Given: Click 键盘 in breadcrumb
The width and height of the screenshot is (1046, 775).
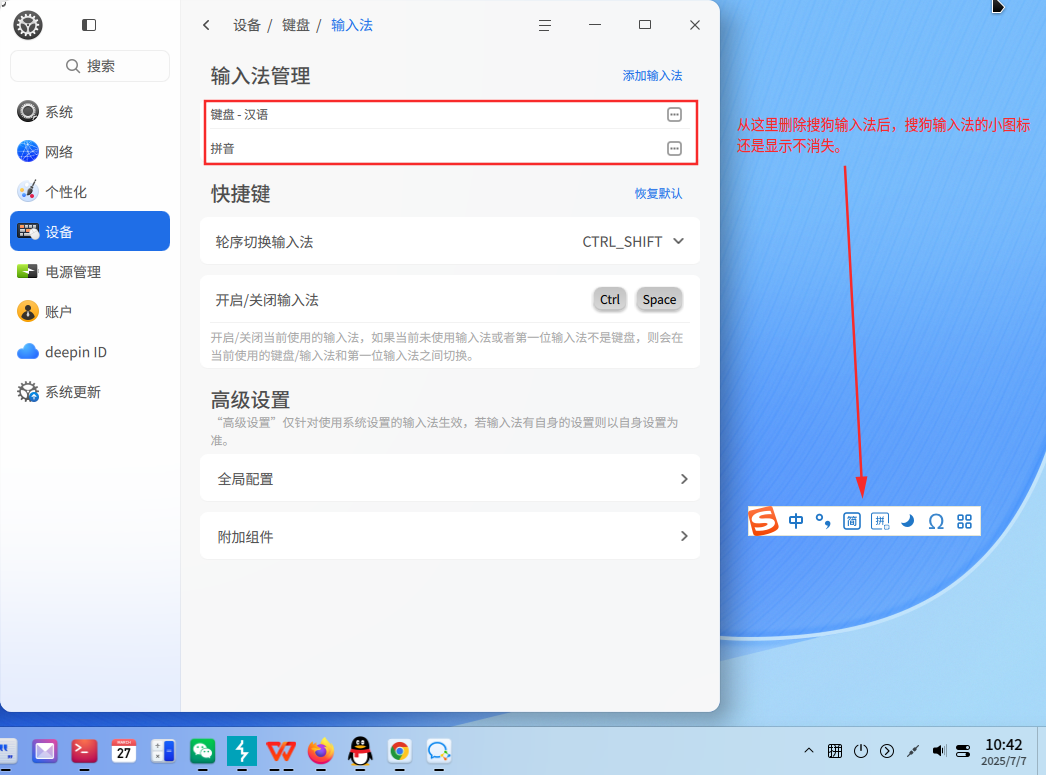Looking at the screenshot, I should [296, 25].
